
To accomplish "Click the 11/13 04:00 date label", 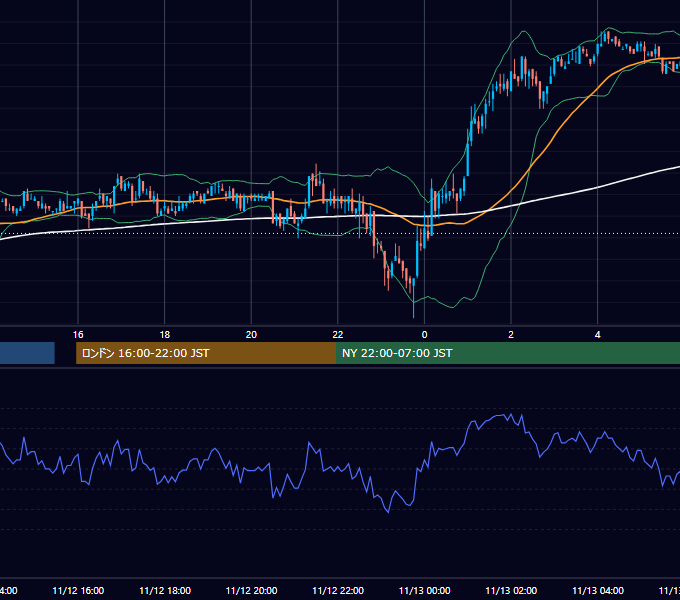I will pyautogui.click(x=598, y=590).
